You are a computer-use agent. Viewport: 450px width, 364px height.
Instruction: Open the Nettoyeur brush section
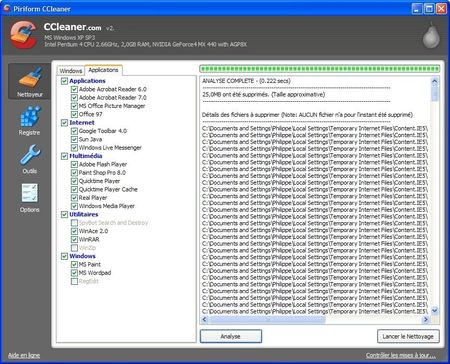pos(30,82)
